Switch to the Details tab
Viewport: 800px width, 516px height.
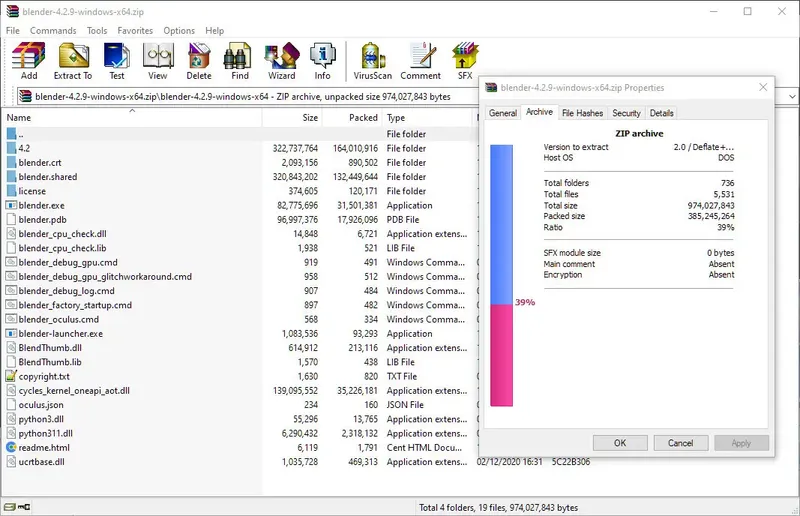662,113
